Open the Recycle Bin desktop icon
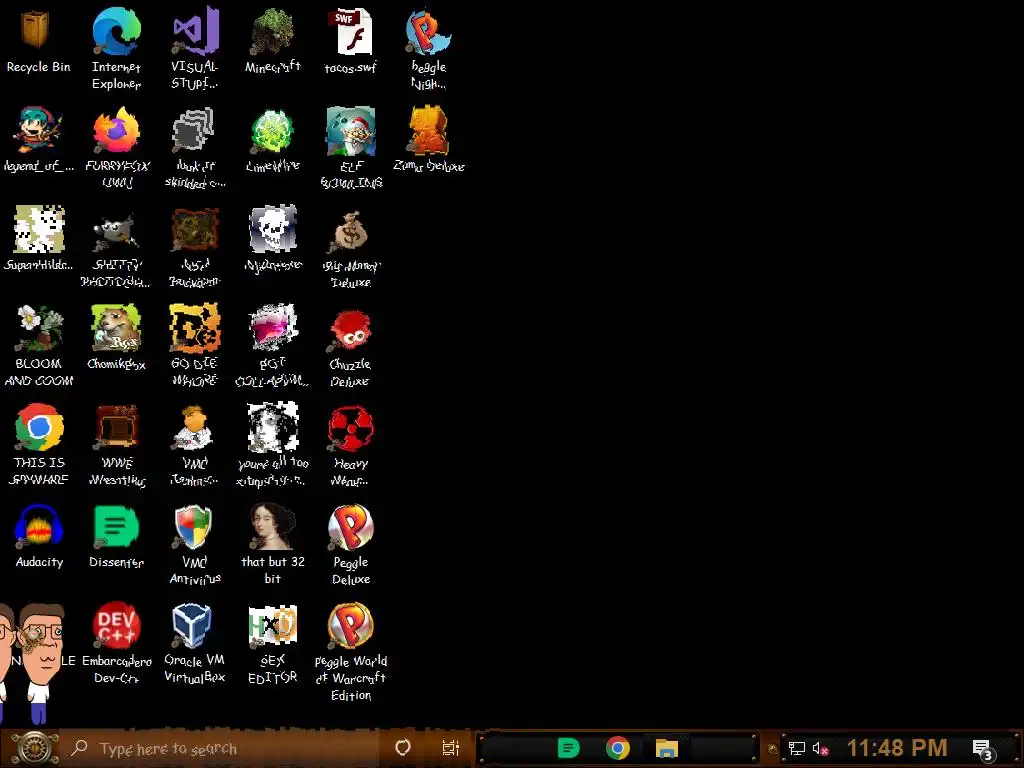1024x768 pixels. (x=36, y=30)
